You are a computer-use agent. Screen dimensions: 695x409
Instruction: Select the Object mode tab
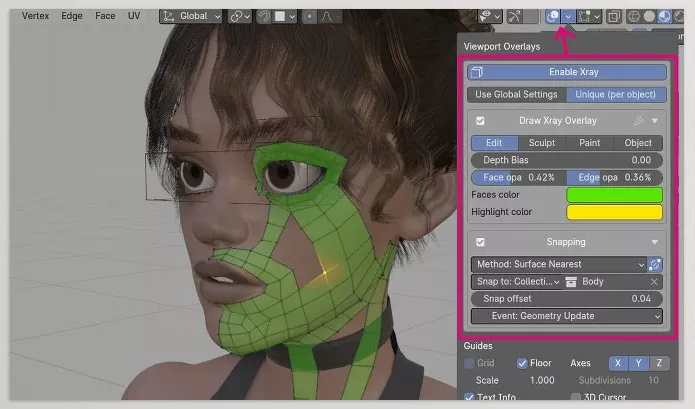638,143
